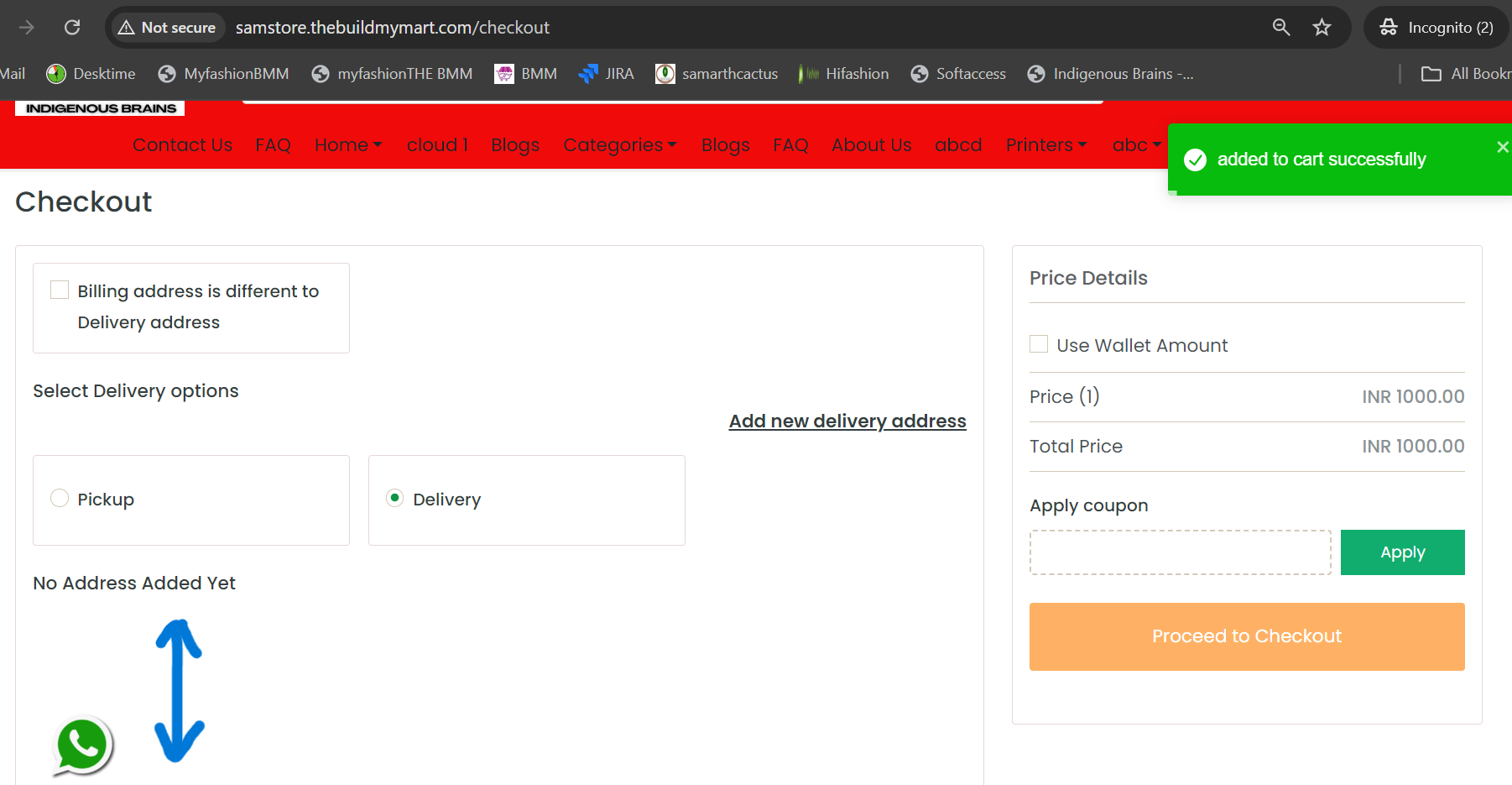Viewport: 1512px width, 785px height.
Task: Open the Blogs item after Categories
Action: [726, 145]
